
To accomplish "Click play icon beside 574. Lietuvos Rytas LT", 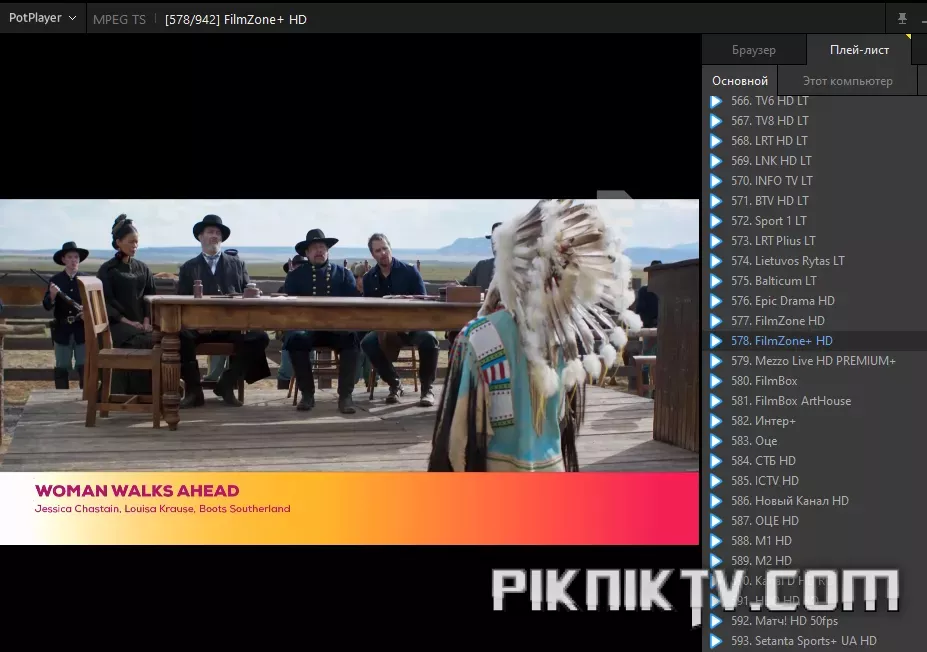I will 716,261.
